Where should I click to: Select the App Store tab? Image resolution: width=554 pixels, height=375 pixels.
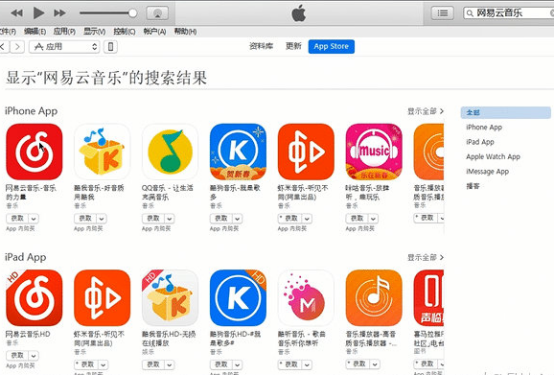331,46
